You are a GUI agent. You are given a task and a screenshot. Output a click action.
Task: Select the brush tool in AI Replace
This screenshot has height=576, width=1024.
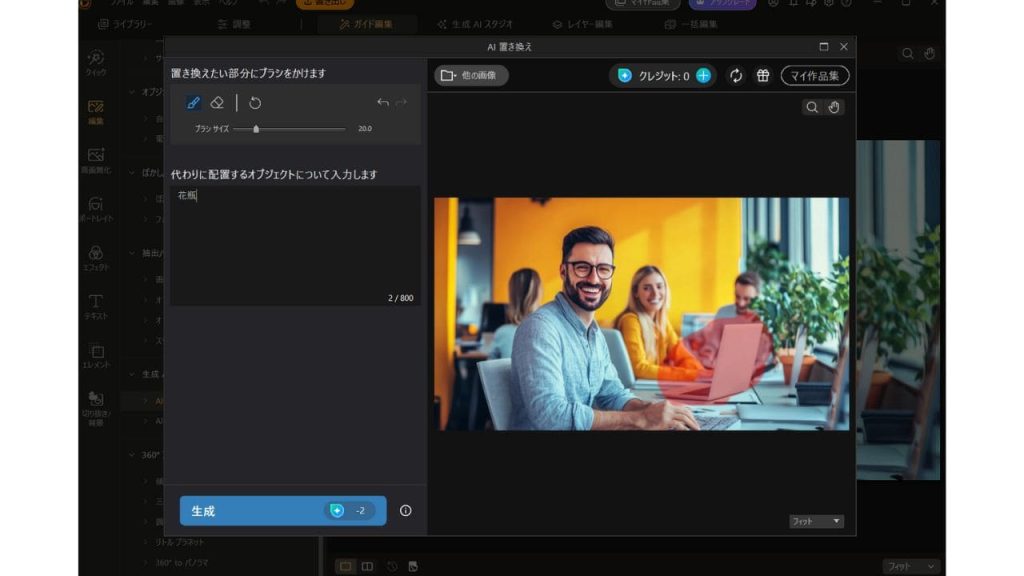point(194,103)
